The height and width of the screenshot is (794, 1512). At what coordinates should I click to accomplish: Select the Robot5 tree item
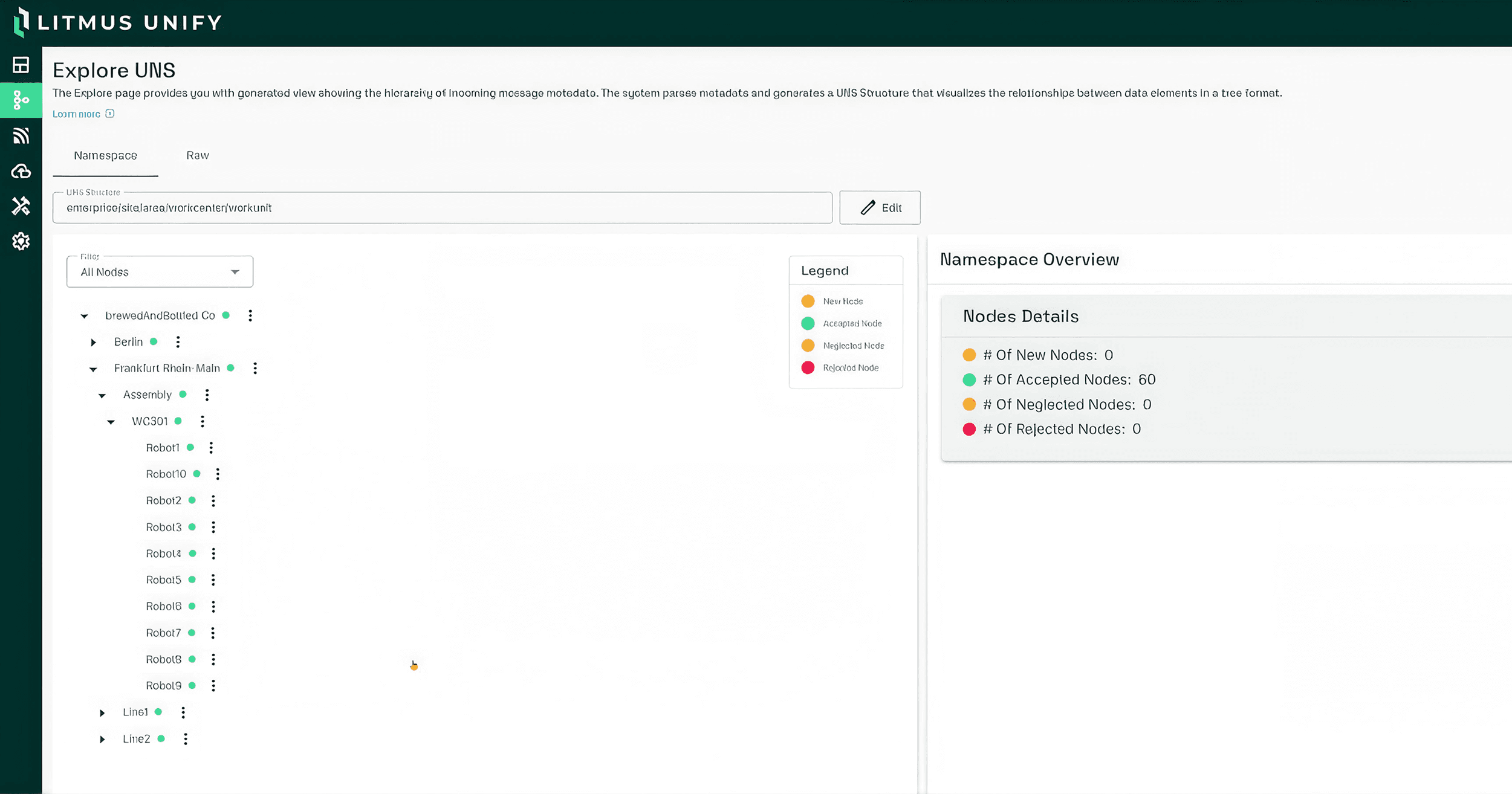163,580
